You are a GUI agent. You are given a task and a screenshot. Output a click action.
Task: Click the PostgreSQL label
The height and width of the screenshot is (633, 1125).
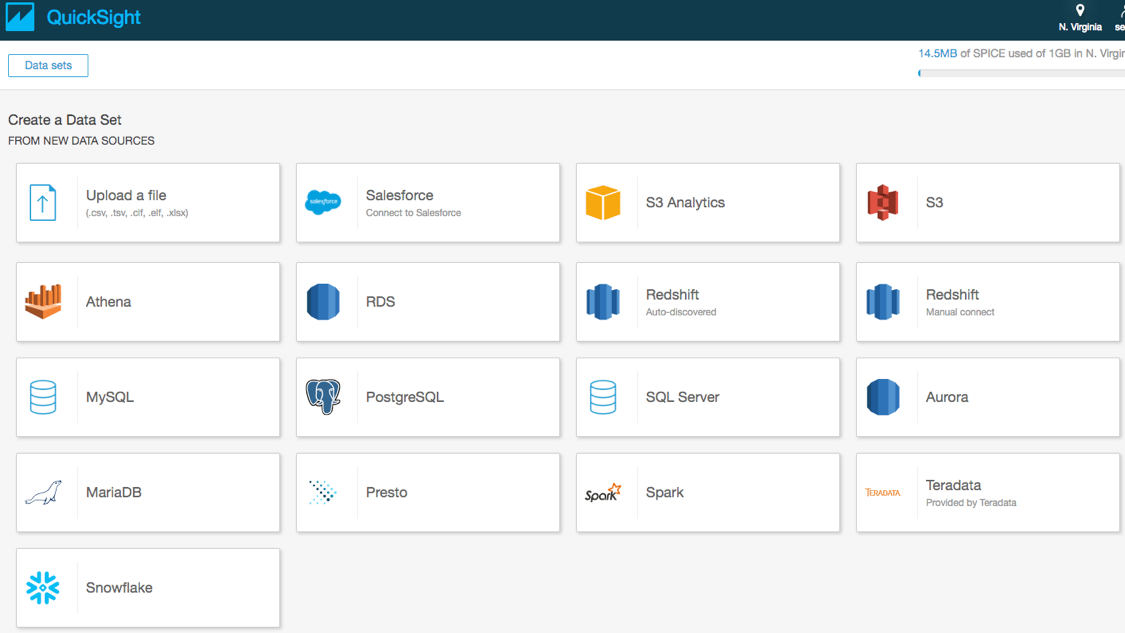pos(405,397)
